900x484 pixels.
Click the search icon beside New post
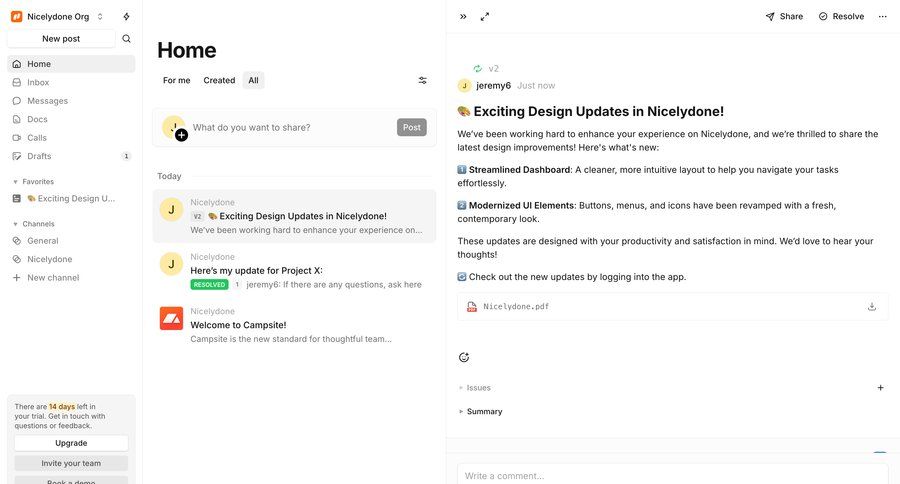126,39
